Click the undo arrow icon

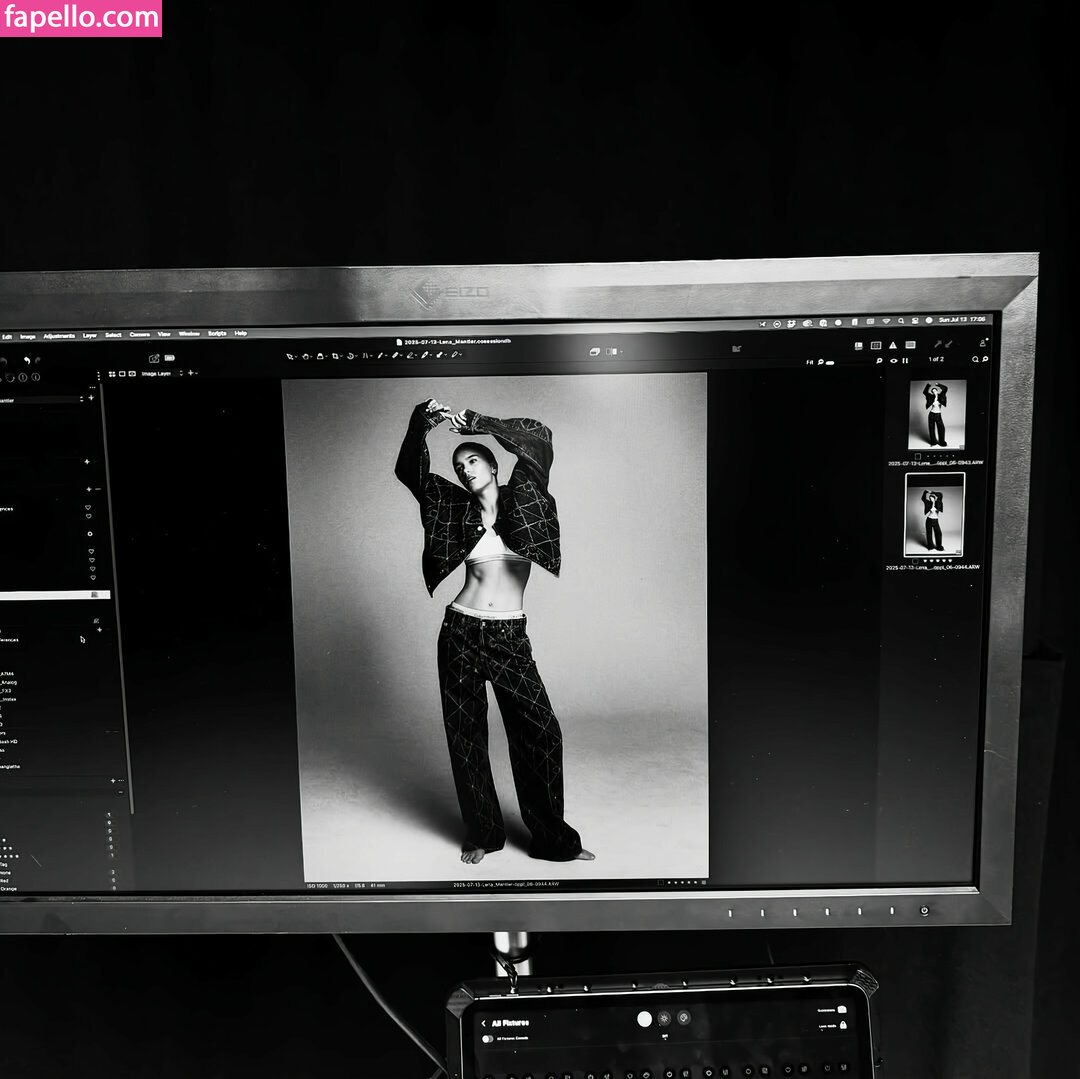coord(25,360)
